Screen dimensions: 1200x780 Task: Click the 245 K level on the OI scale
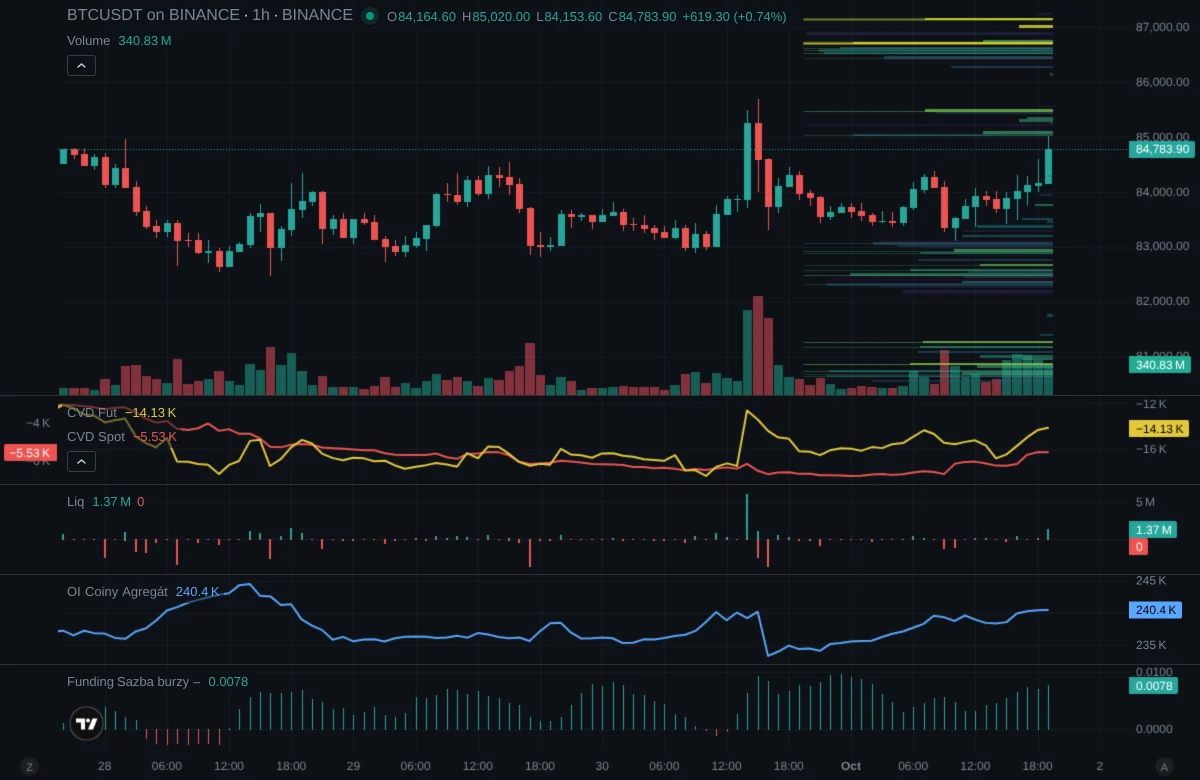[1151, 581]
